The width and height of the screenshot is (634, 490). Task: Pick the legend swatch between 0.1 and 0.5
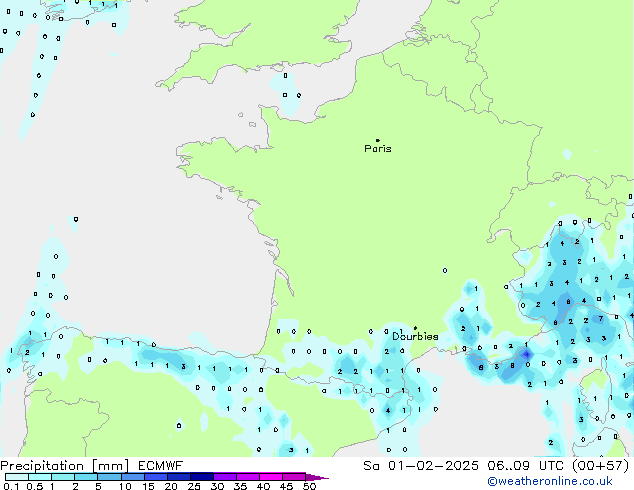[x=17, y=477]
